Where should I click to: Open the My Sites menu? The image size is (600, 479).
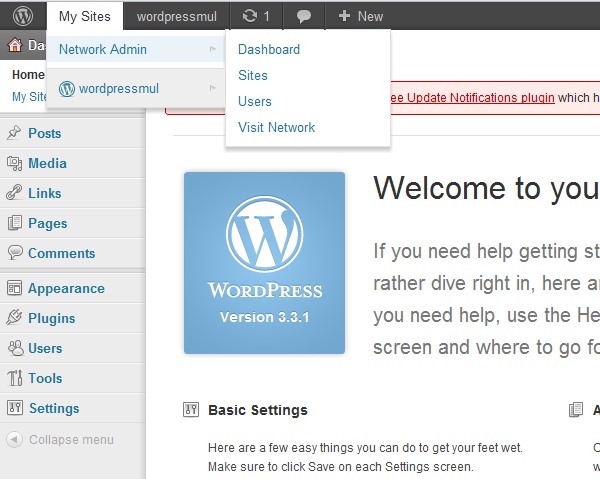coord(85,16)
